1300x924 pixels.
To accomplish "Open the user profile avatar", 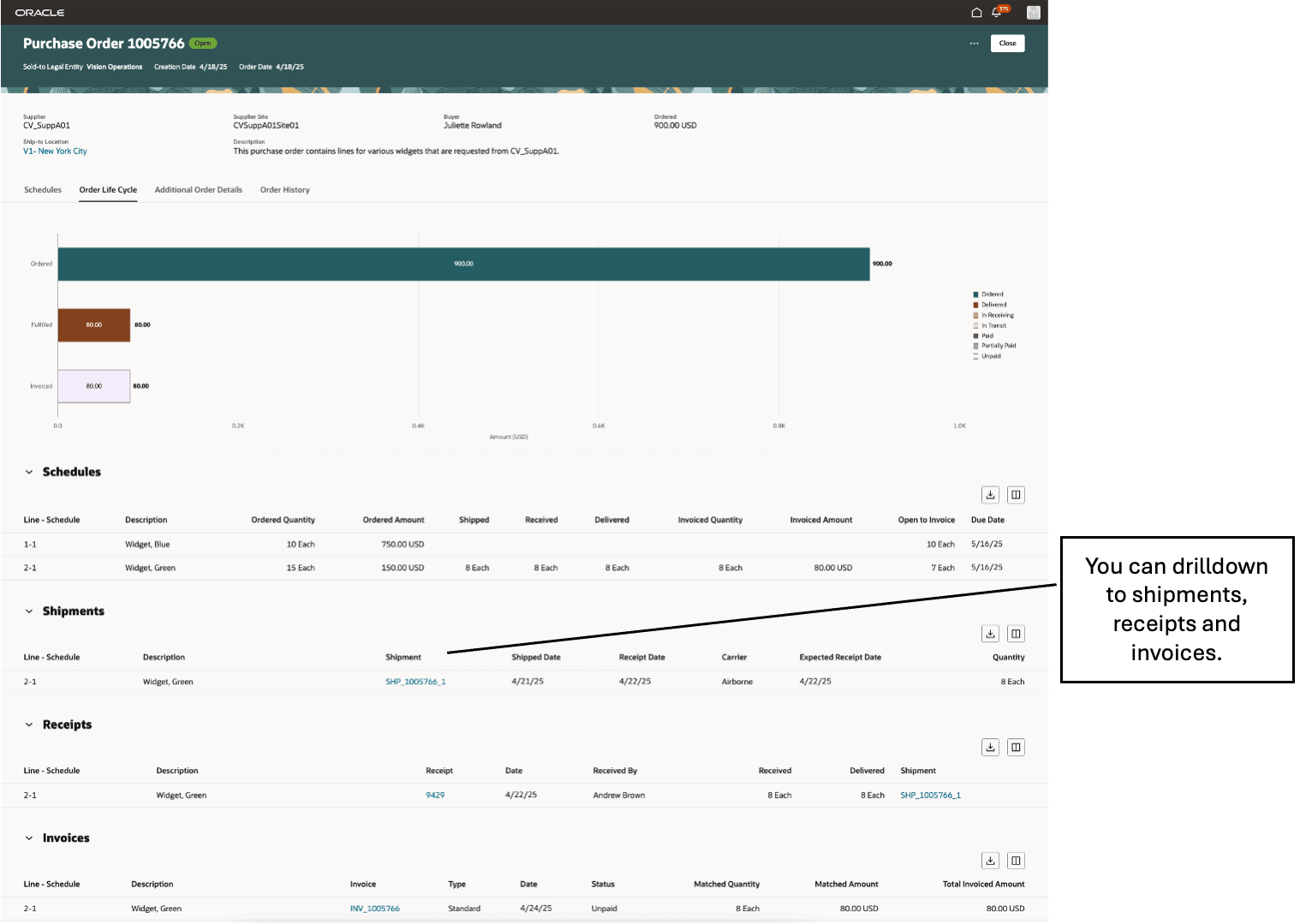I will [1033, 12].
